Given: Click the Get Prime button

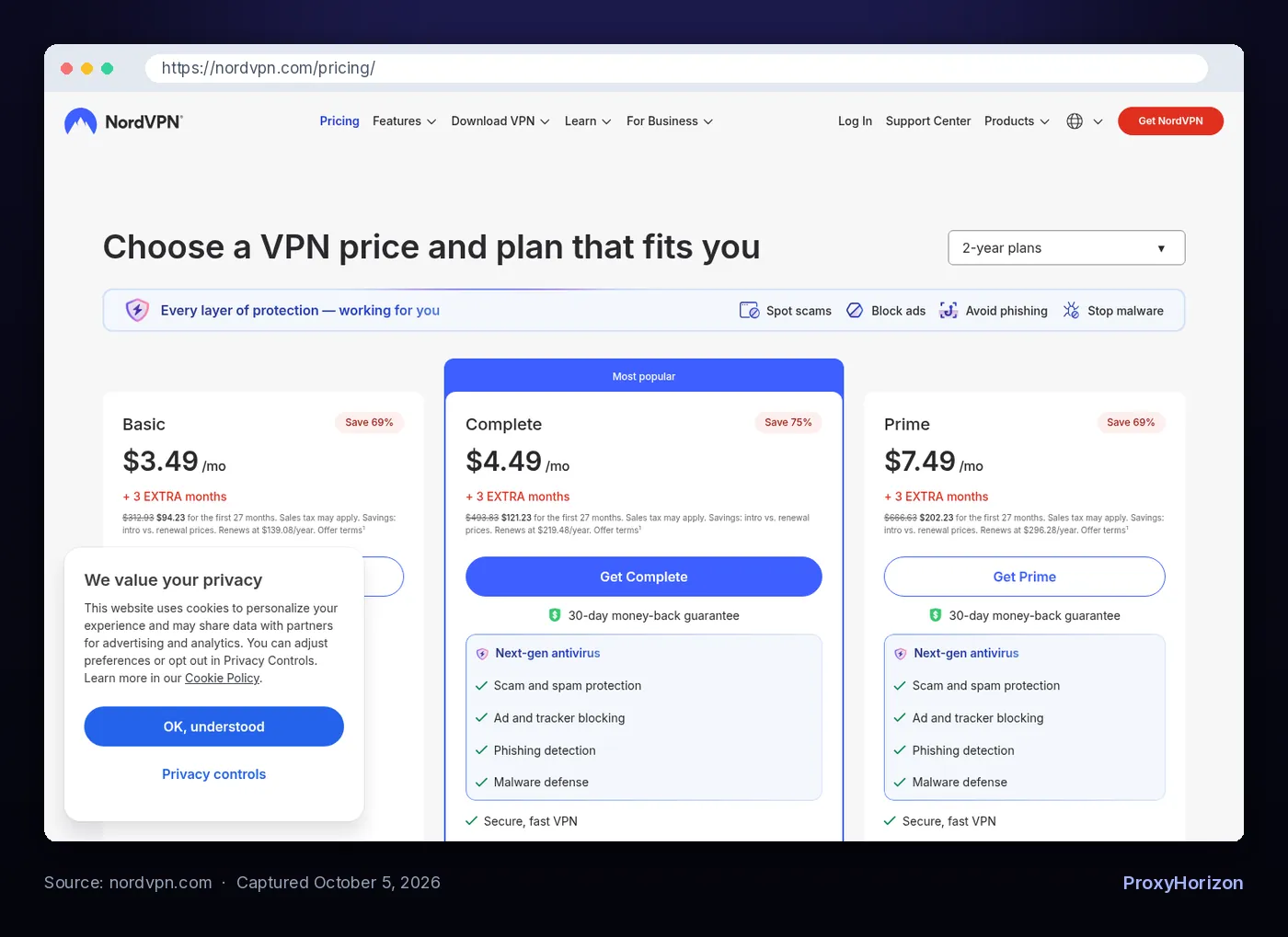Looking at the screenshot, I should [x=1025, y=577].
